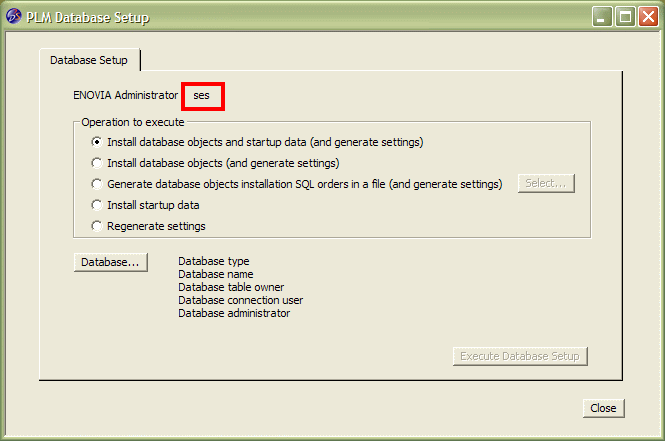
Task: Switch to the Database Setup tab
Action: pyautogui.click(x=89, y=60)
